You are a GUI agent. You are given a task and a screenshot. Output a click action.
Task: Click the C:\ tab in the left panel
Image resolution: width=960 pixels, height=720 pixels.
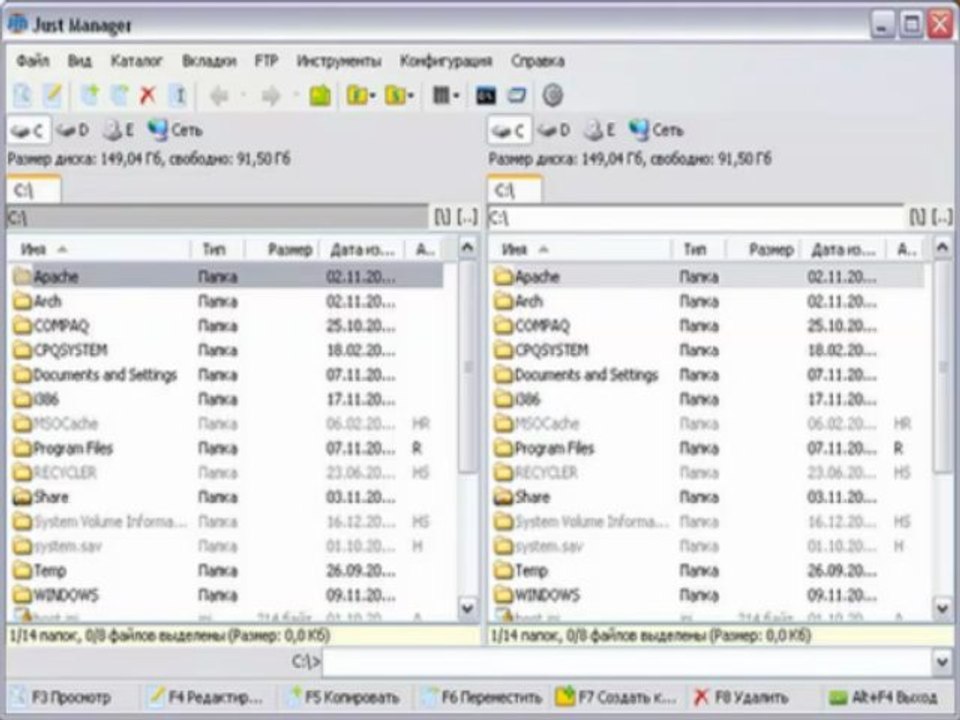tap(34, 190)
